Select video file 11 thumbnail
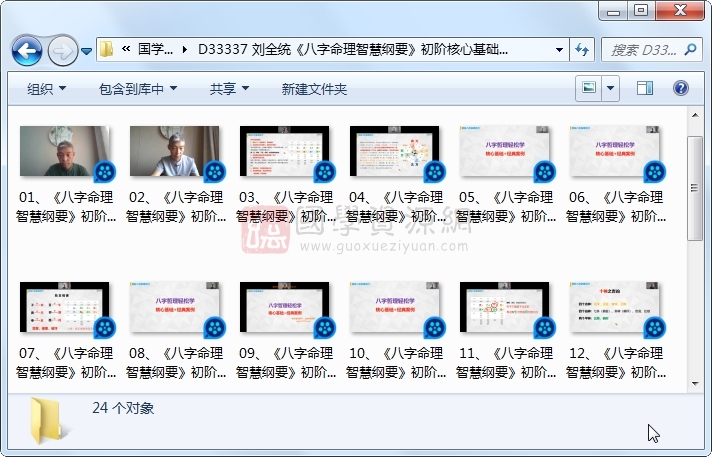Viewport: 712px width, 457px height. tap(506, 309)
